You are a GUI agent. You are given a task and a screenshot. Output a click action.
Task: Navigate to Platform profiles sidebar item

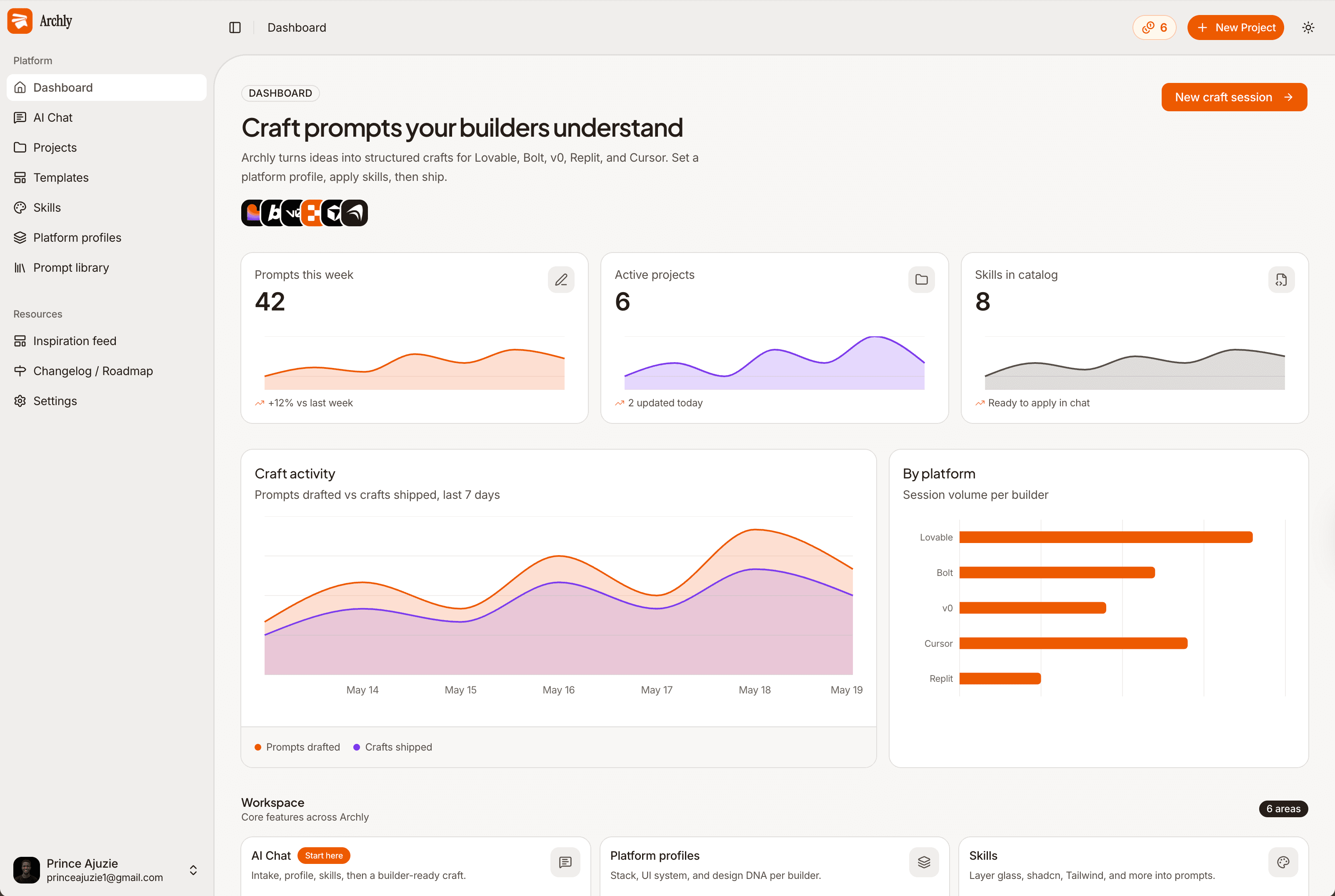point(107,238)
